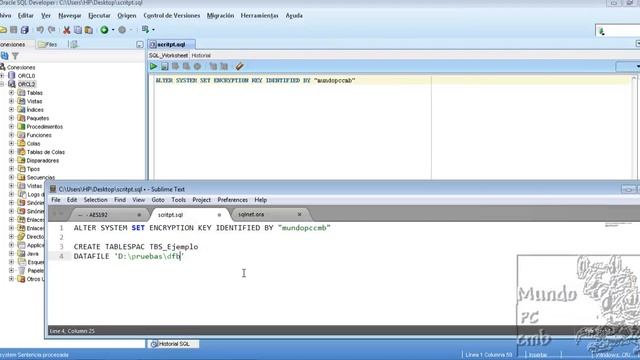Open a new SQL Worksheet with the toolbar icon
This screenshot has height=360, width=640.
145,29
